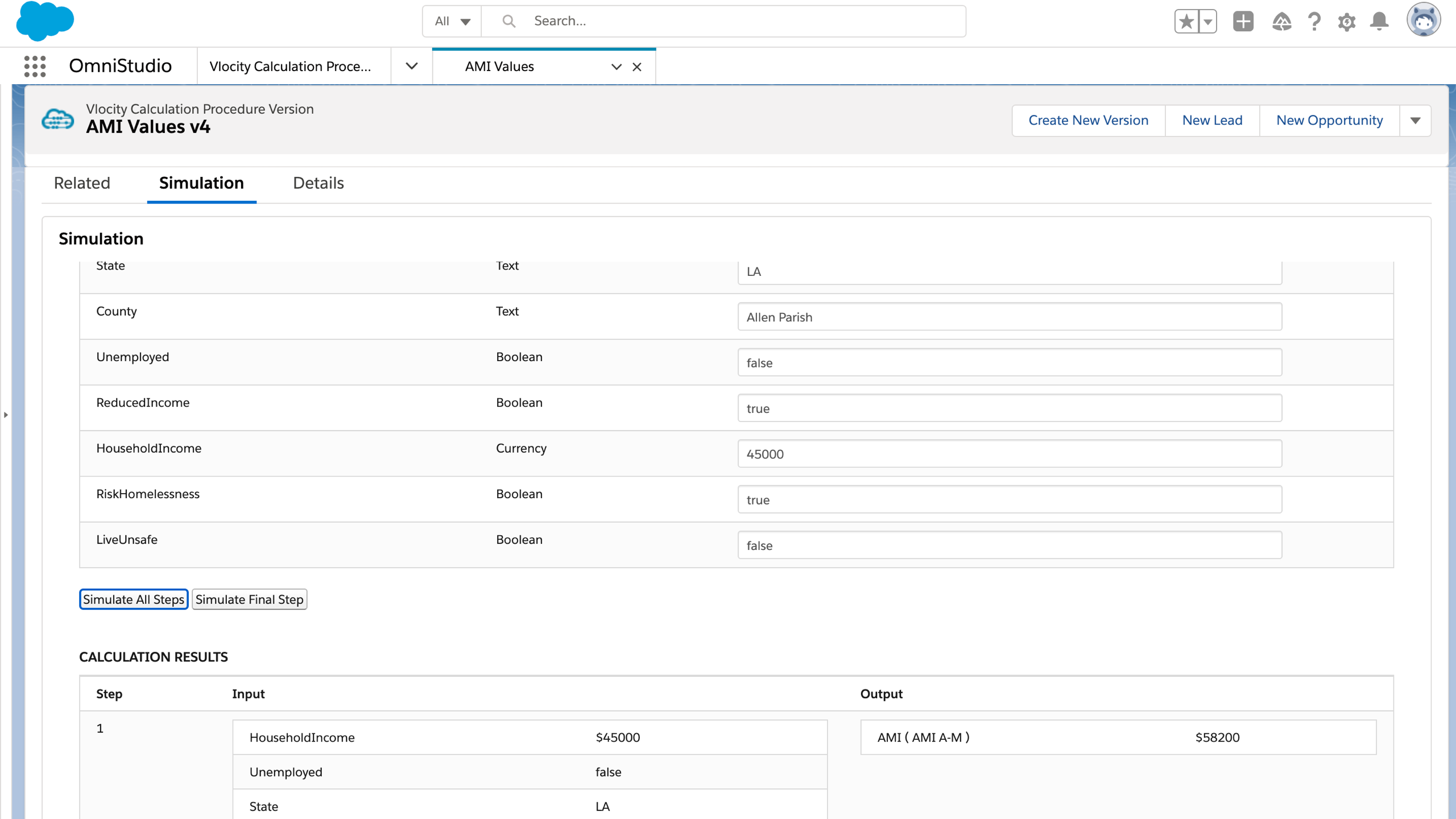Click Simulate Final Step button
The height and width of the screenshot is (819, 1456).
pyautogui.click(x=249, y=599)
